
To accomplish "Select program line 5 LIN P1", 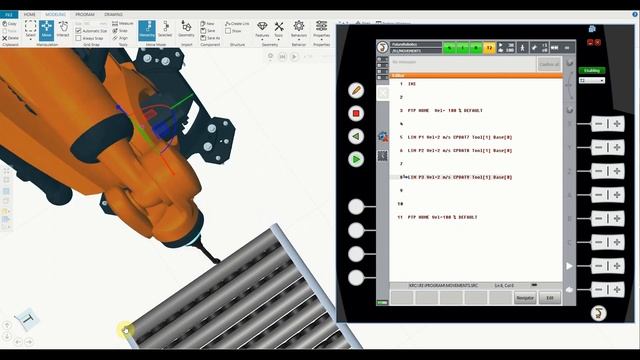I will [x=460, y=137].
